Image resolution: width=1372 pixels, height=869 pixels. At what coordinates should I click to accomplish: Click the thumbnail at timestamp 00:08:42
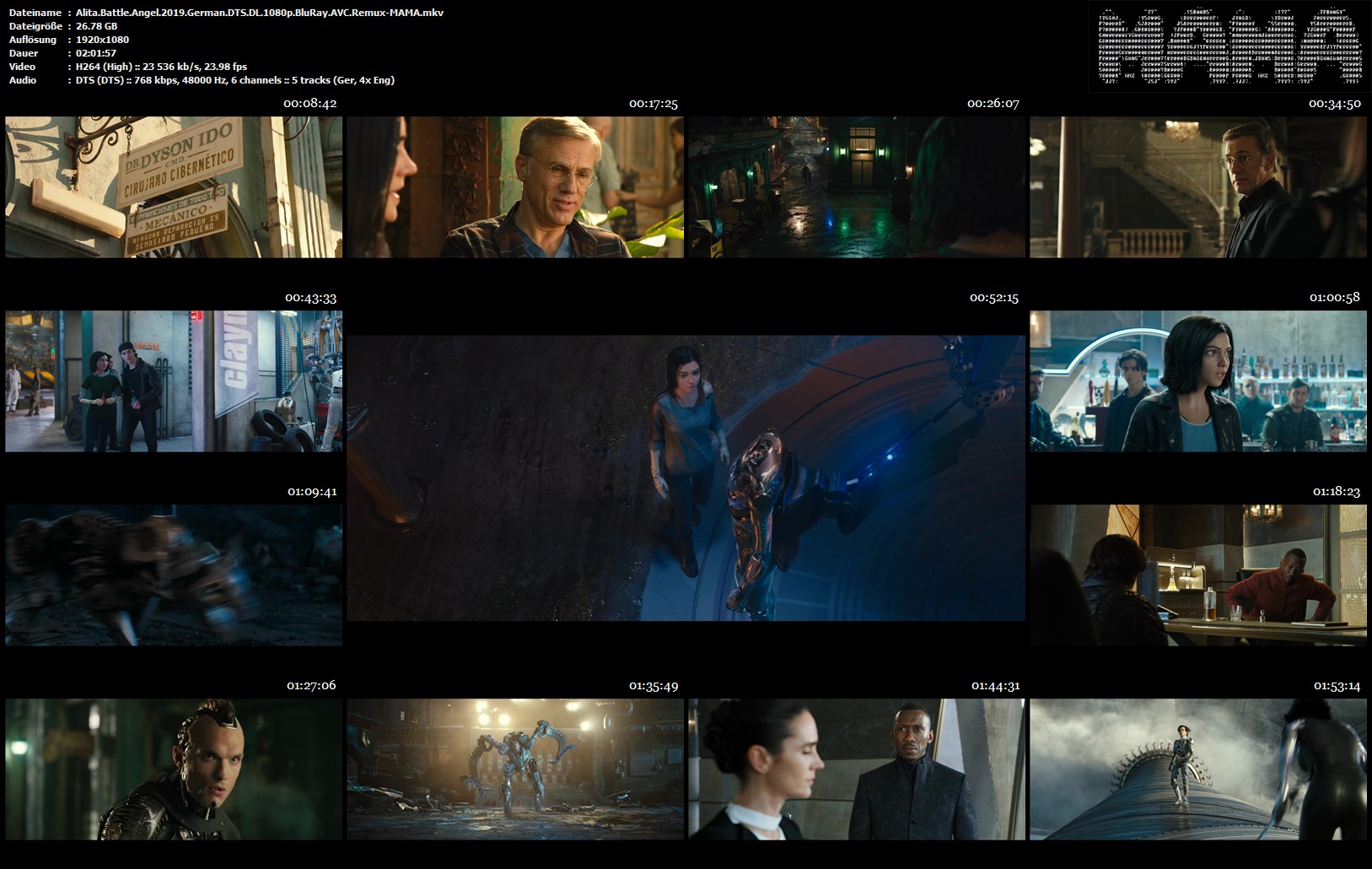point(174,186)
